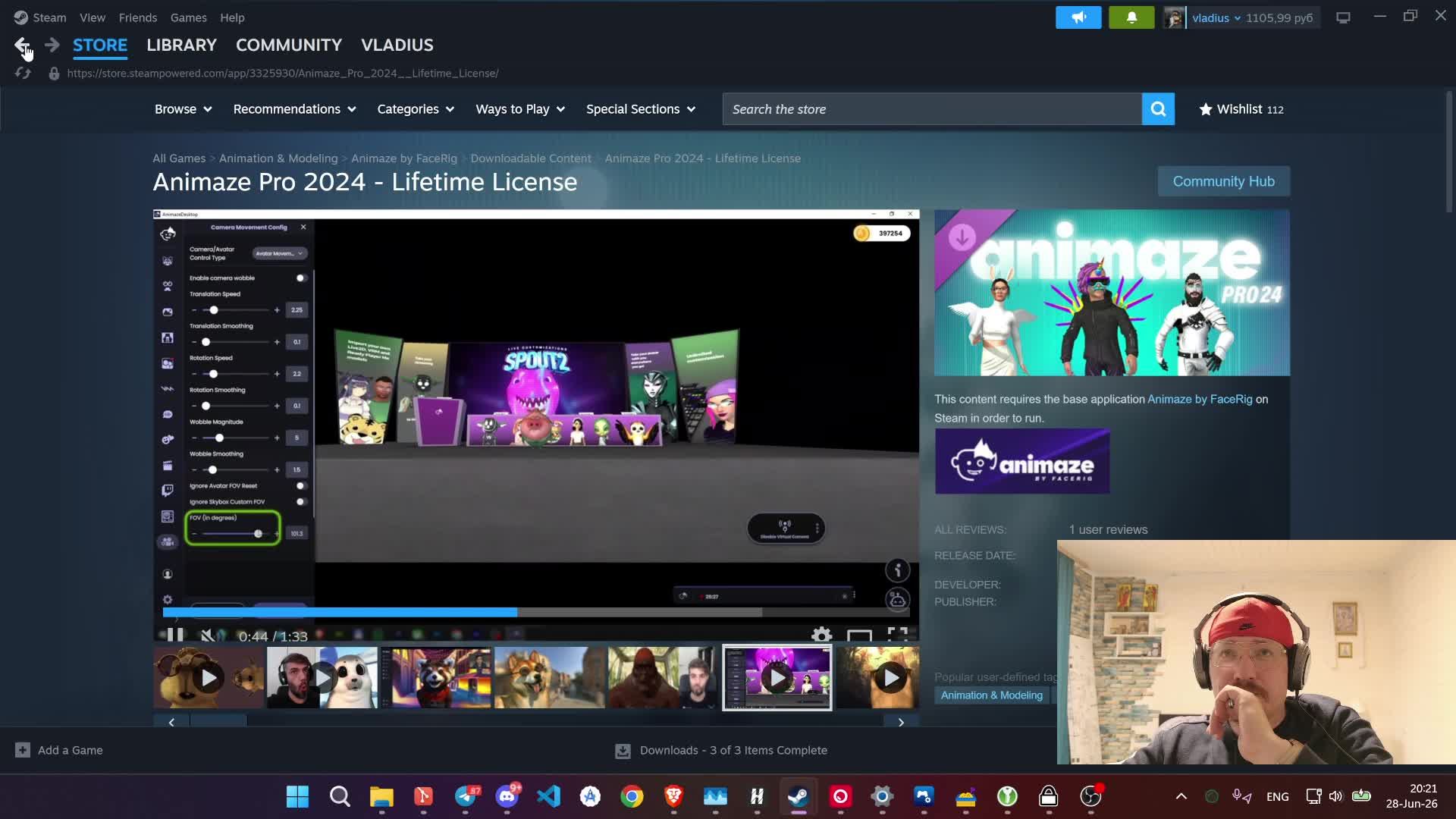1456x819 pixels.
Task: Open the Windows Start menu
Action: pos(297,796)
